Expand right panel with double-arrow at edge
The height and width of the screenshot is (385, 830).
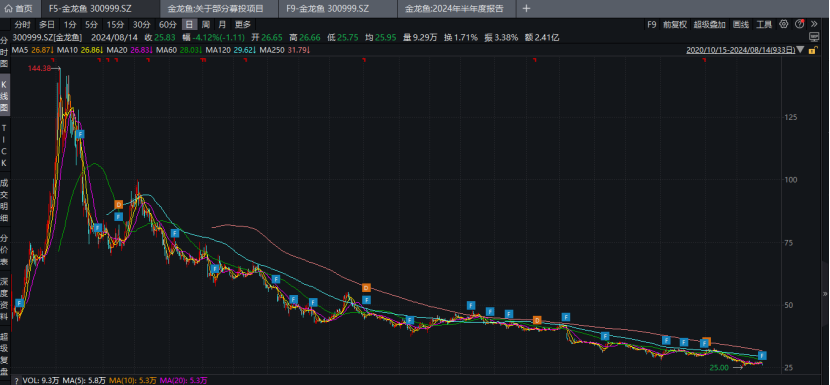[825, 293]
